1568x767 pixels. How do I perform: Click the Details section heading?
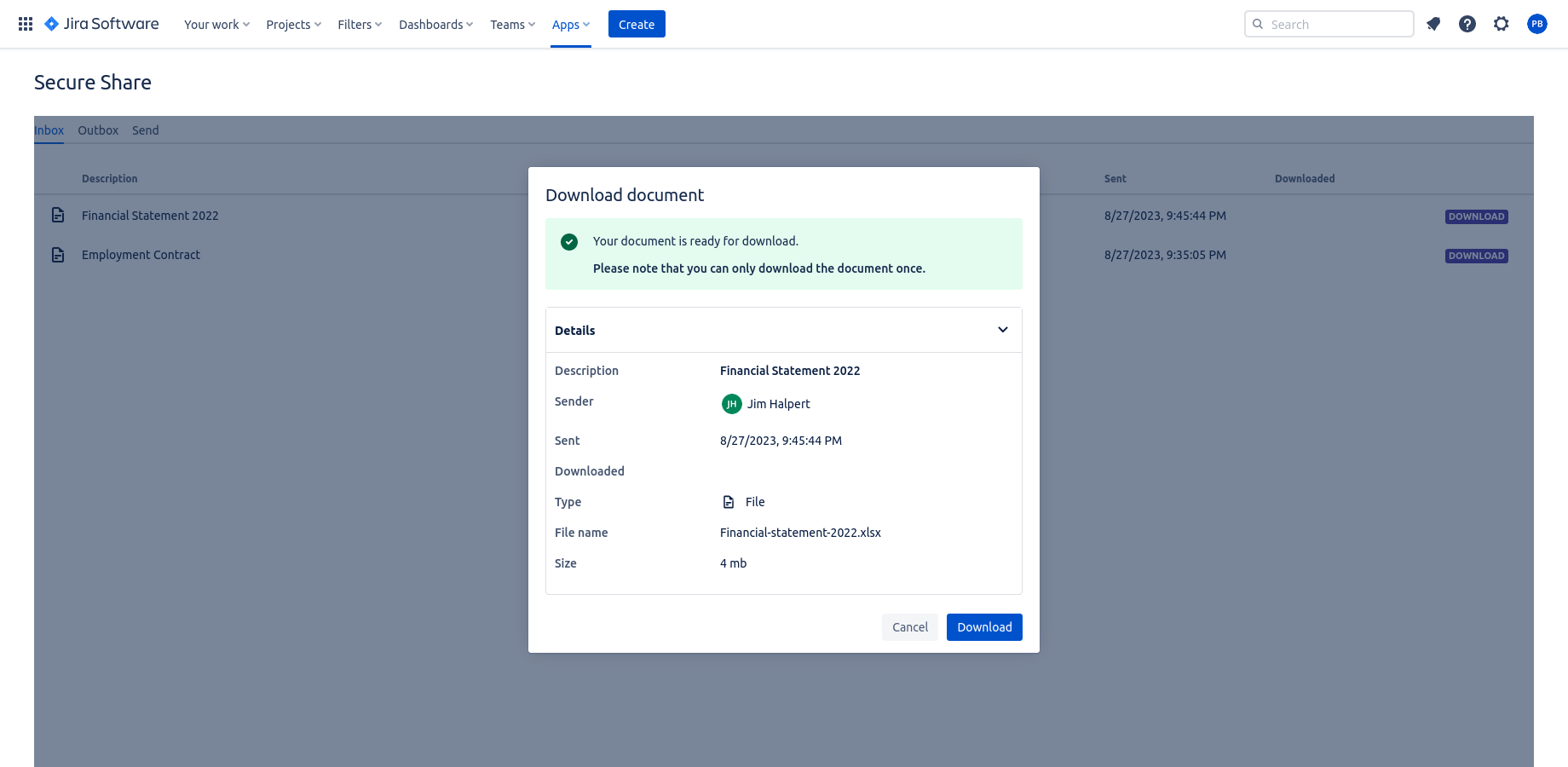point(575,331)
